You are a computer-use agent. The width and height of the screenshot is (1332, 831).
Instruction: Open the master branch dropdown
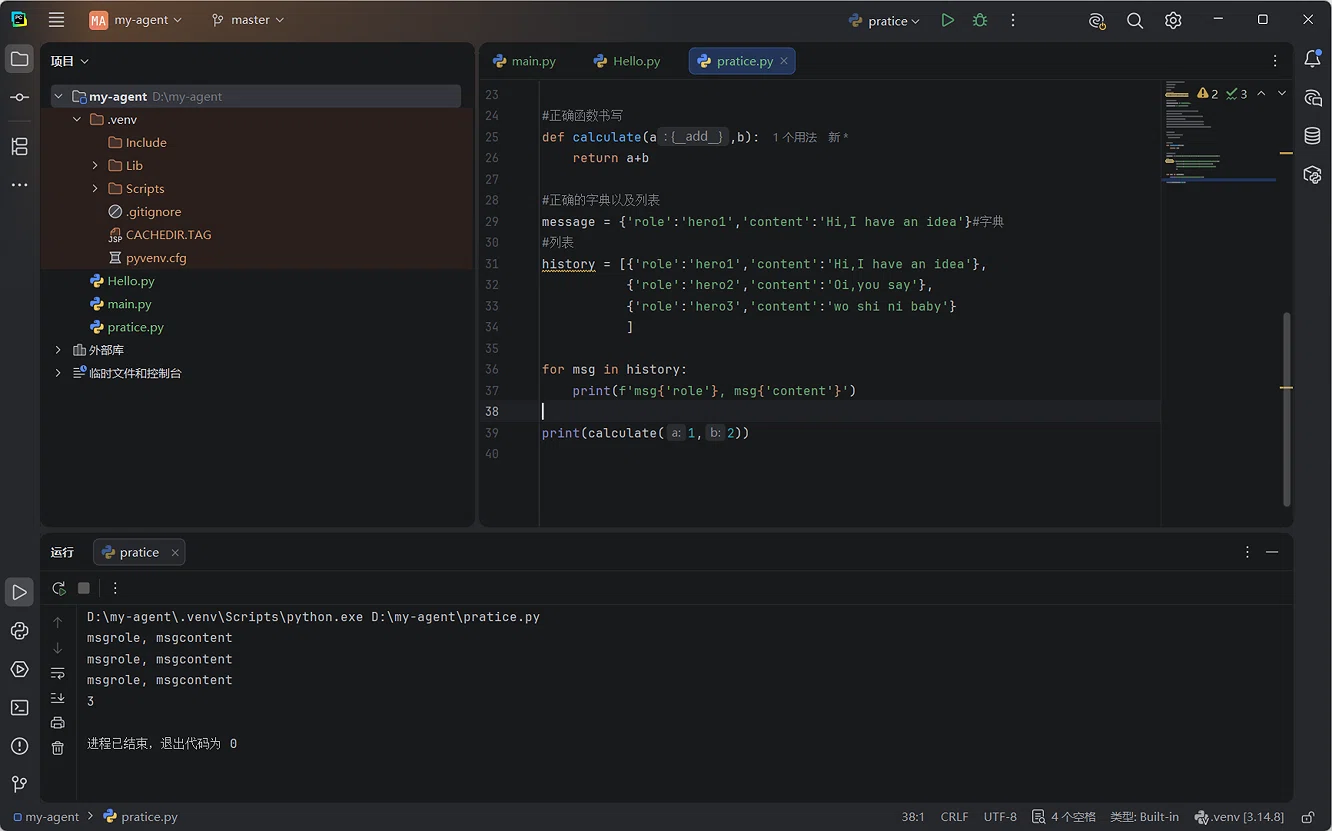248,20
